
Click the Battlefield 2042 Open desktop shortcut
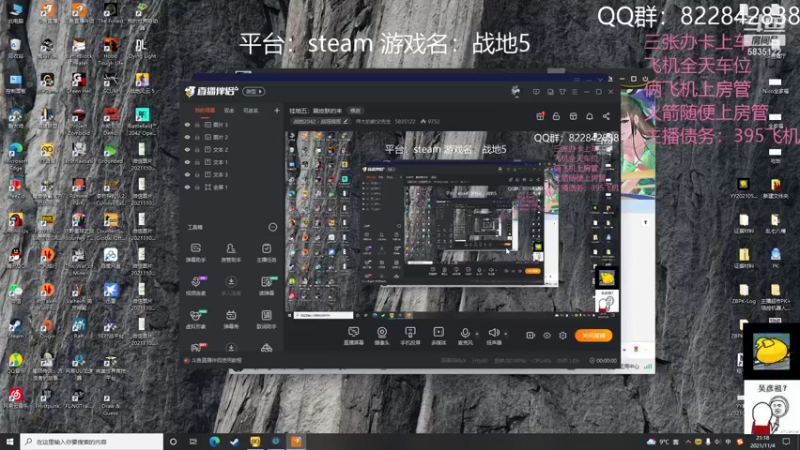pyautogui.click(x=142, y=120)
